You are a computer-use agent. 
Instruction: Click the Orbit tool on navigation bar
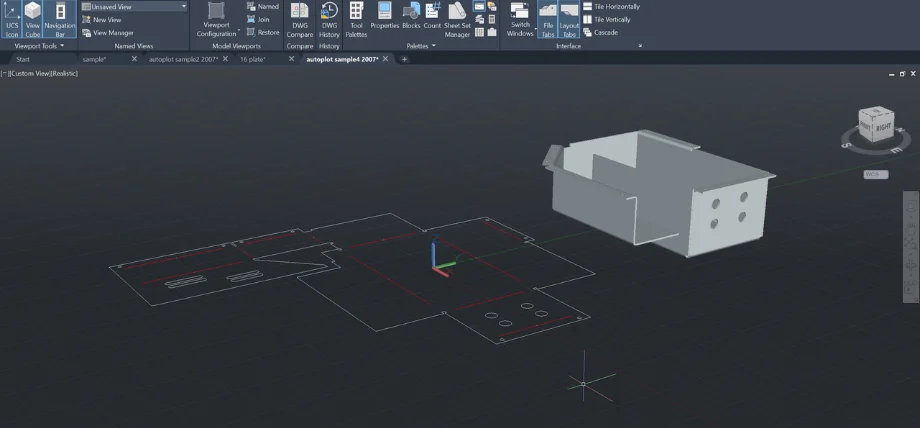(911, 266)
